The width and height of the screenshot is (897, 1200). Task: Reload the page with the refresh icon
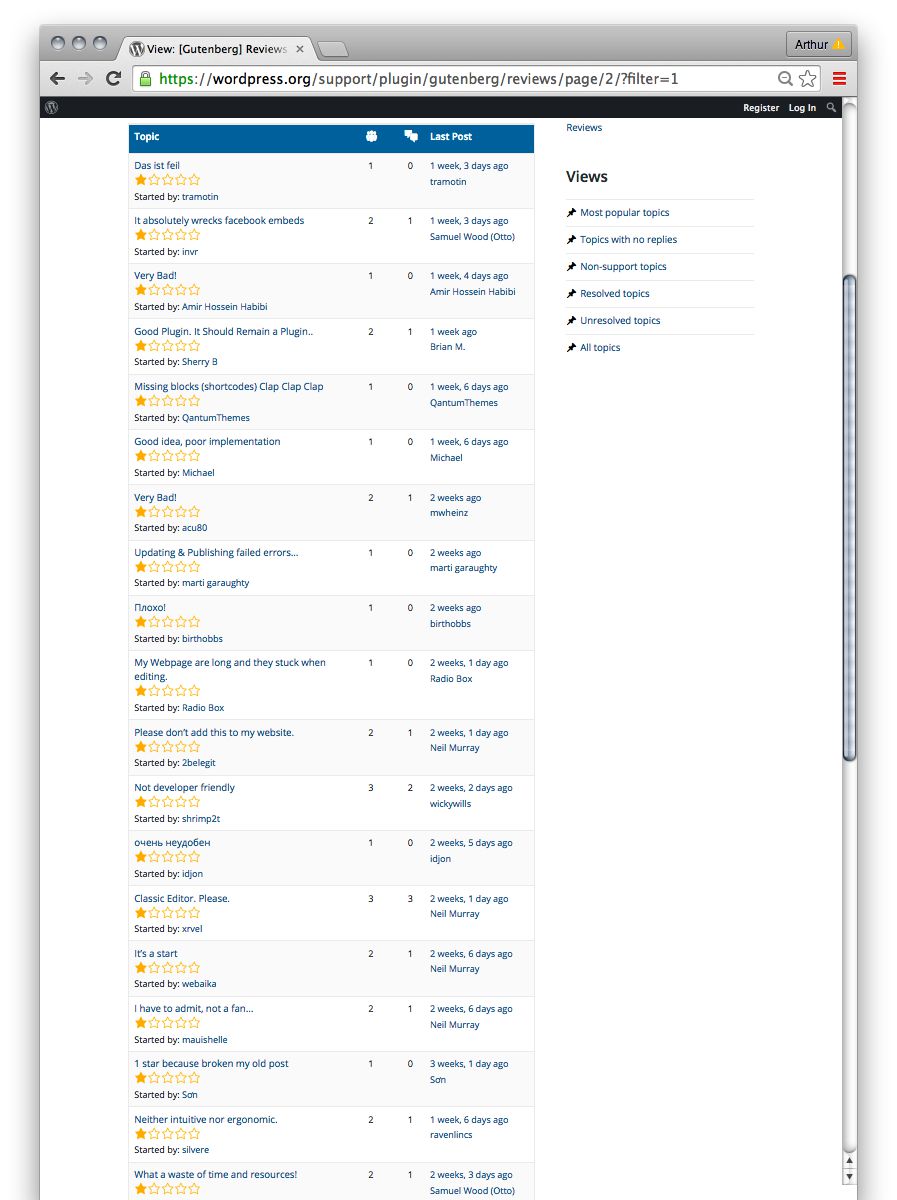(113, 78)
